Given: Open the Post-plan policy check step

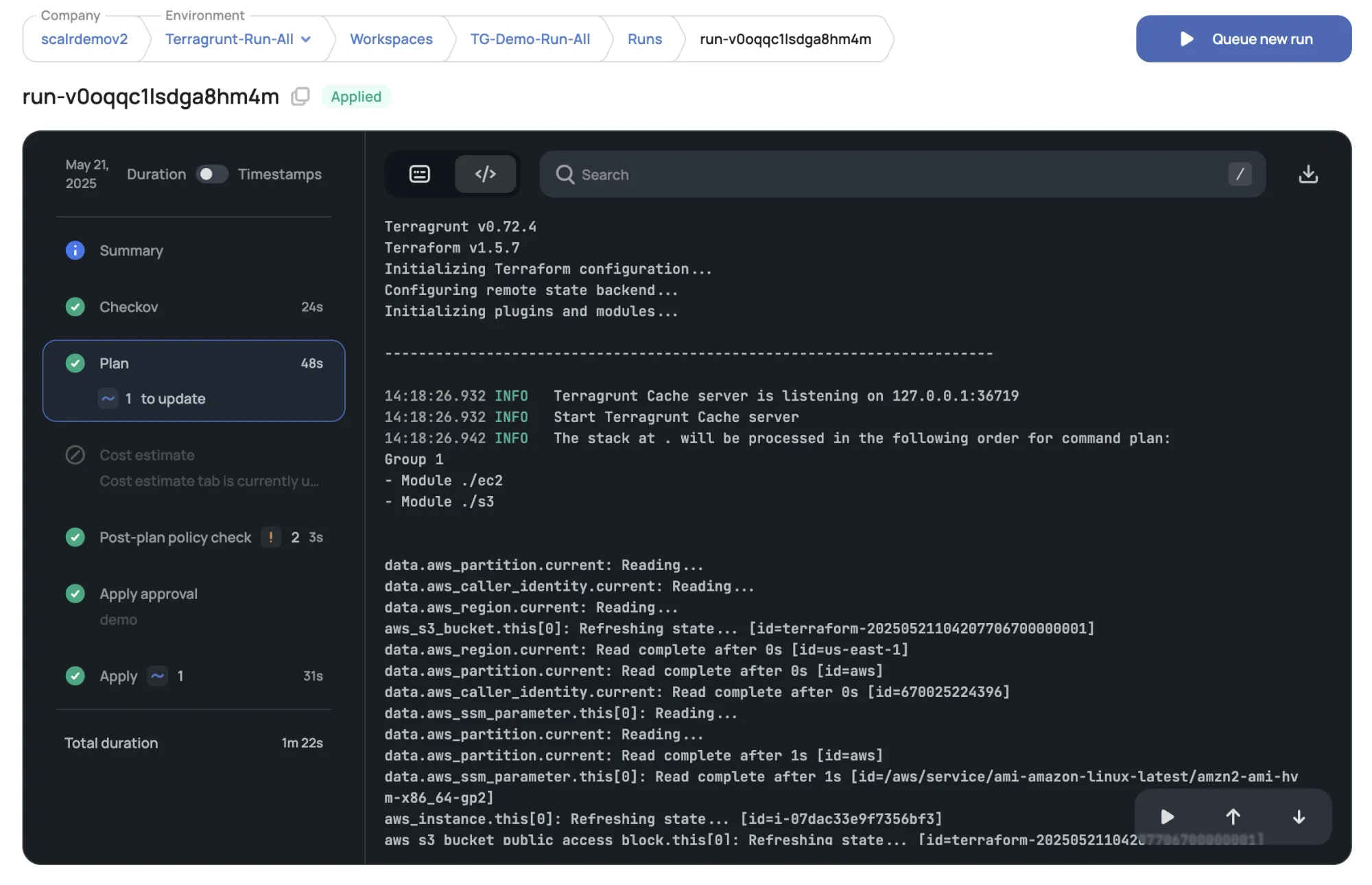Looking at the screenshot, I should (x=175, y=537).
